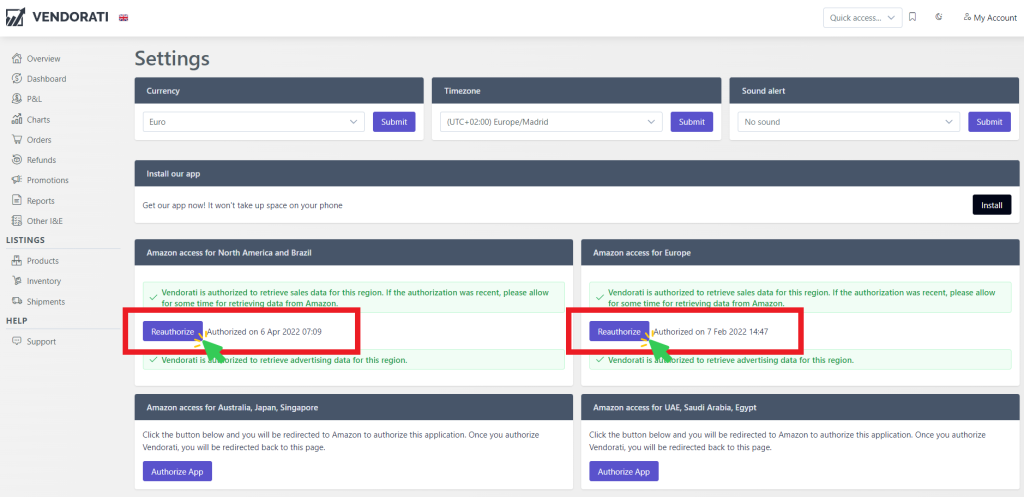
Task: Open Support help page
Action: (x=41, y=342)
